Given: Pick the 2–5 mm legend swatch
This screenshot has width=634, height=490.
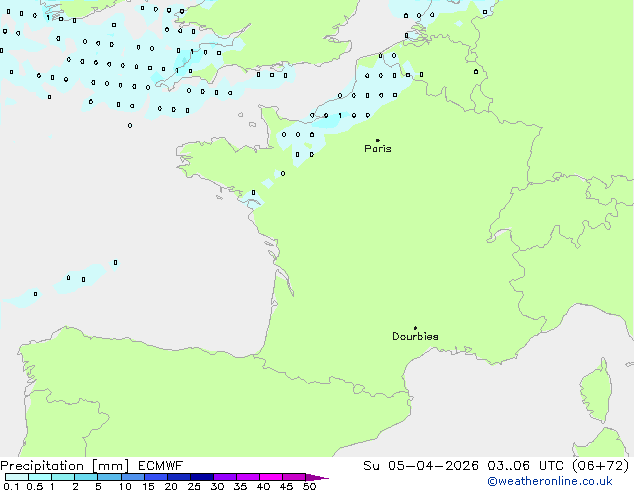Looking at the screenshot, I should 86,477.
